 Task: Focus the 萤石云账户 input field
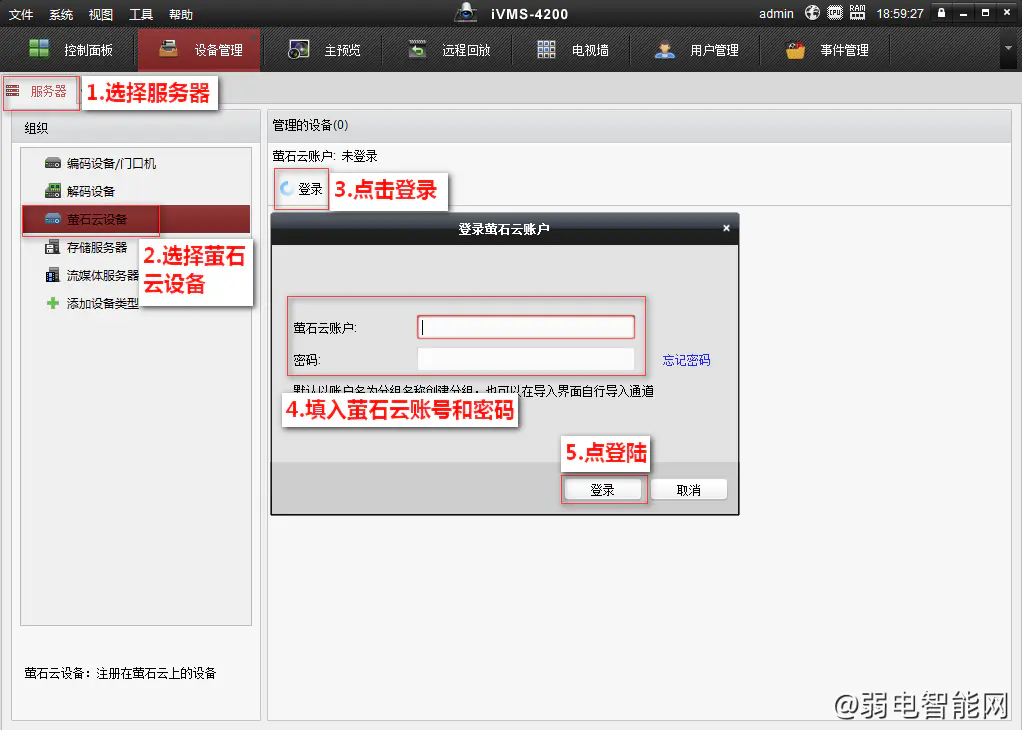526,327
